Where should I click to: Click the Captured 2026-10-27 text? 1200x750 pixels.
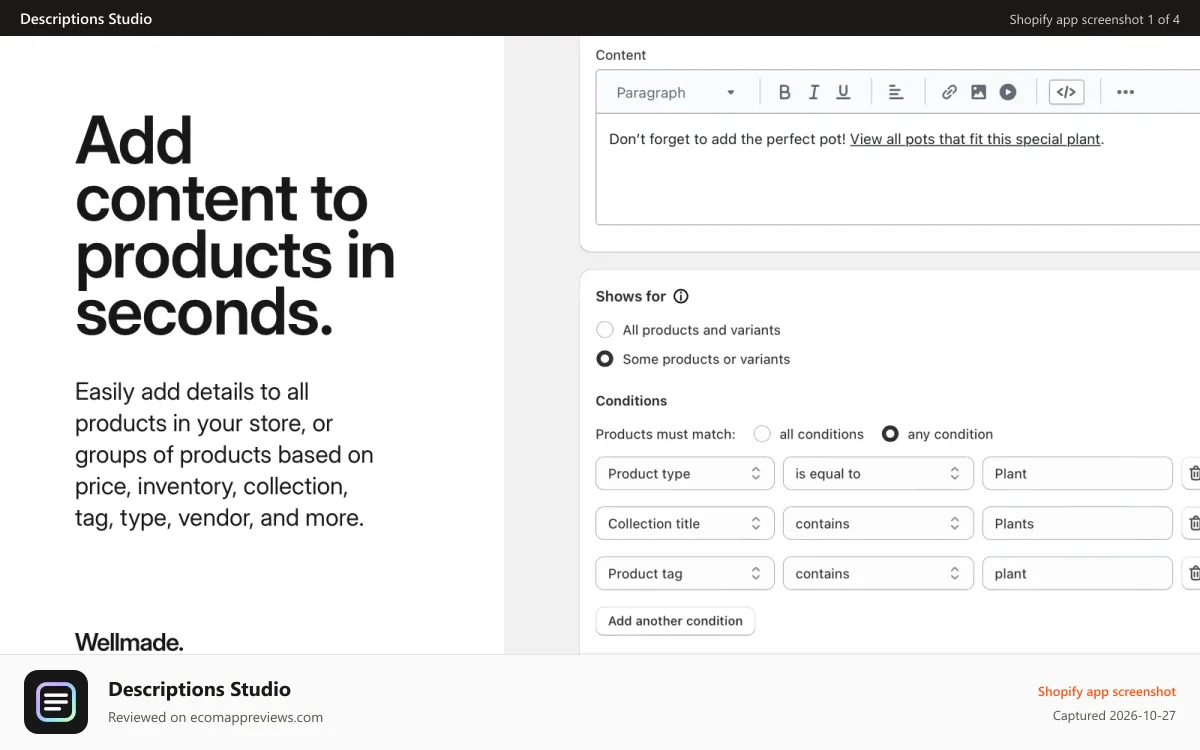1114,716
